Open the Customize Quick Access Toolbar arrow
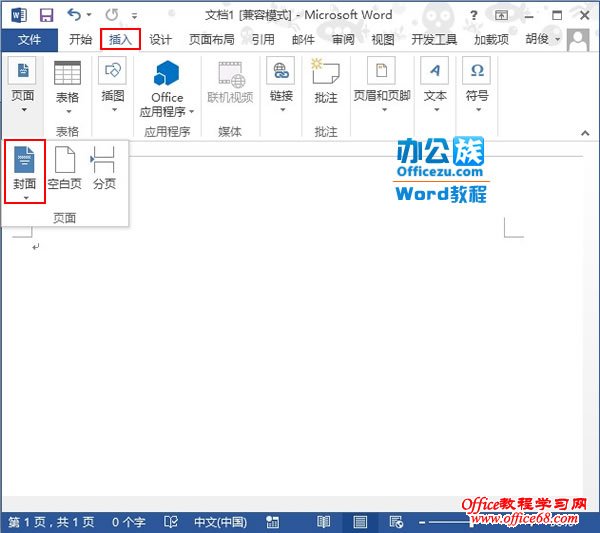The width and height of the screenshot is (600, 533). (134, 16)
